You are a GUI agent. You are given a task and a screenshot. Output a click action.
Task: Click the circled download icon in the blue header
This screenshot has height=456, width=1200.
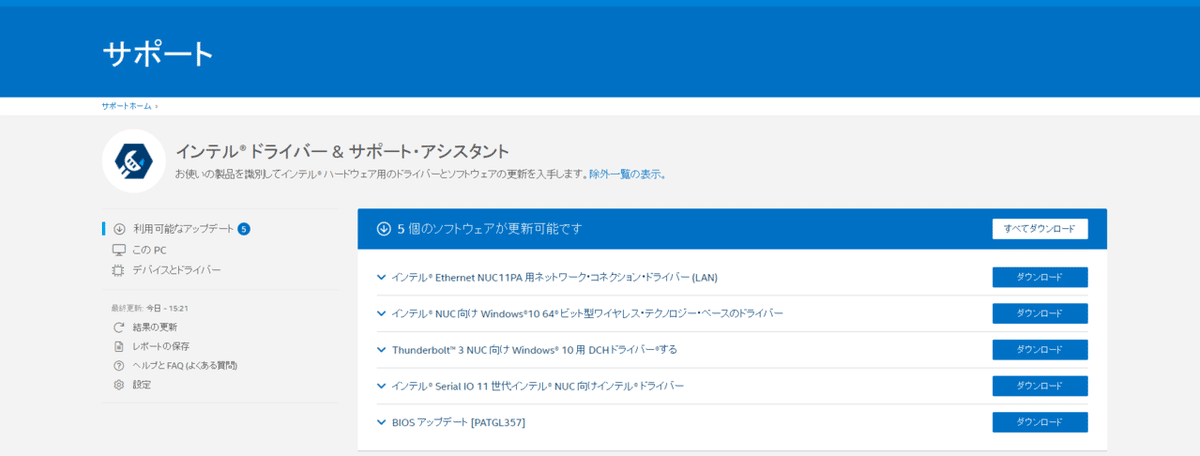pos(383,229)
